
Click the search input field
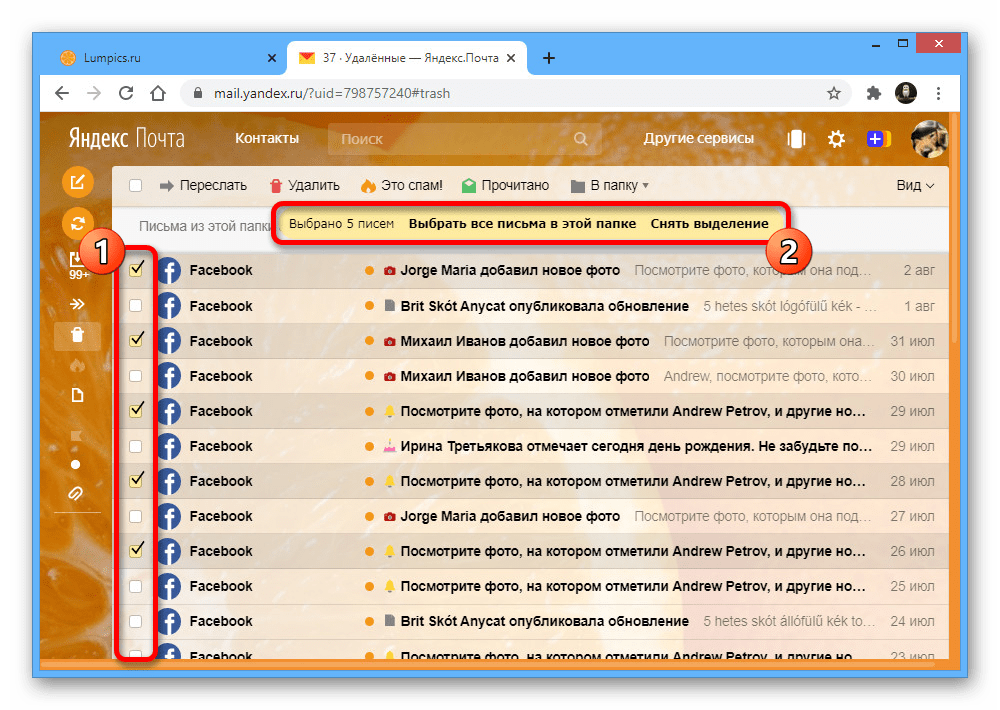pyautogui.click(x=450, y=139)
